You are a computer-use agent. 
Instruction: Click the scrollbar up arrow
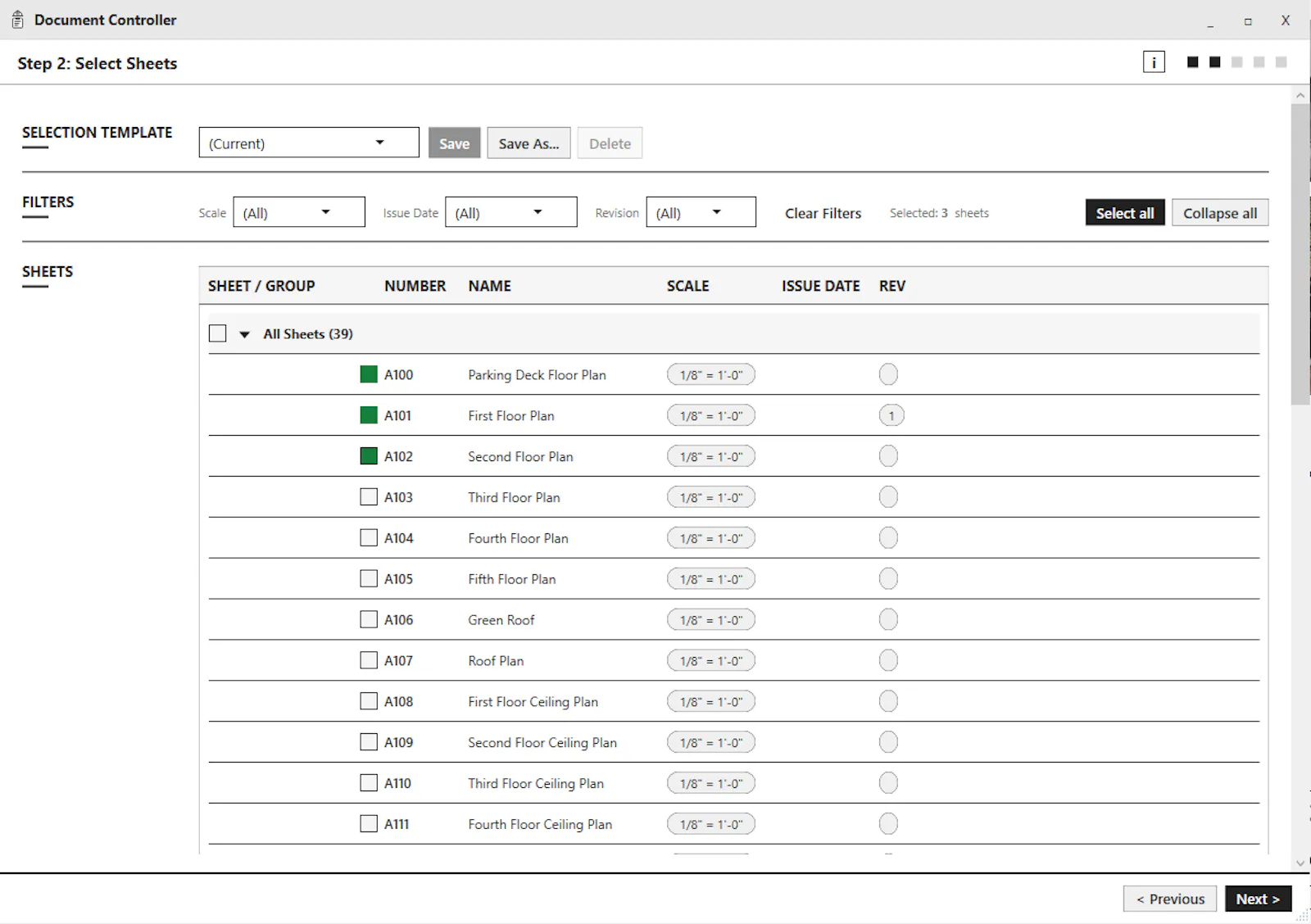pyautogui.click(x=1300, y=96)
